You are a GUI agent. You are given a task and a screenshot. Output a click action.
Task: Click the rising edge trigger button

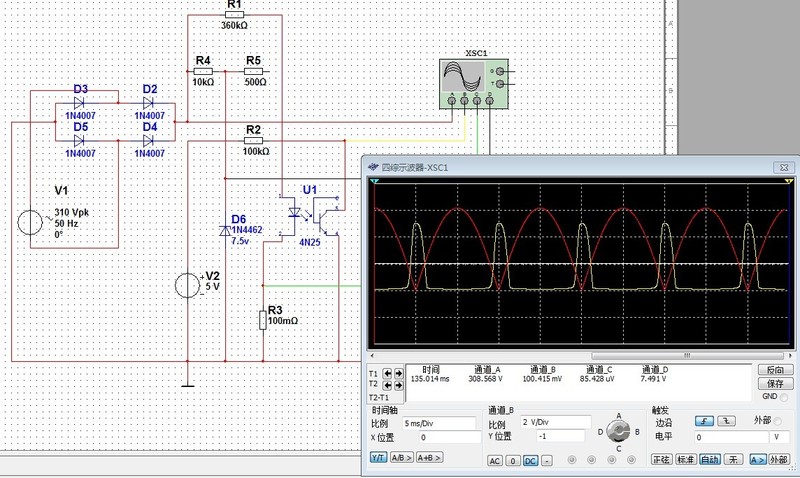[705, 423]
